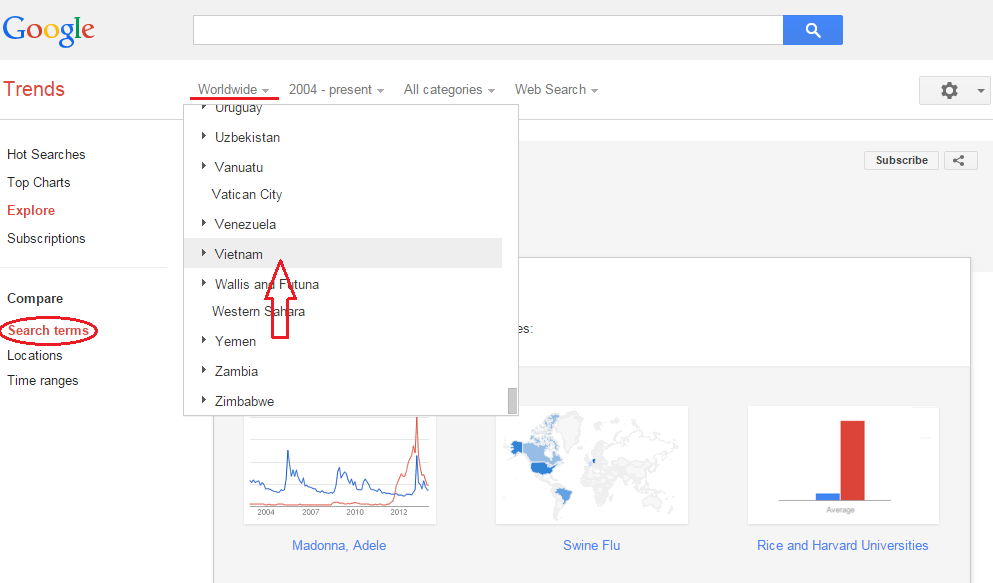Expand the Zimbabwe disclosure triangle
The height and width of the screenshot is (583, 993).
[204, 400]
